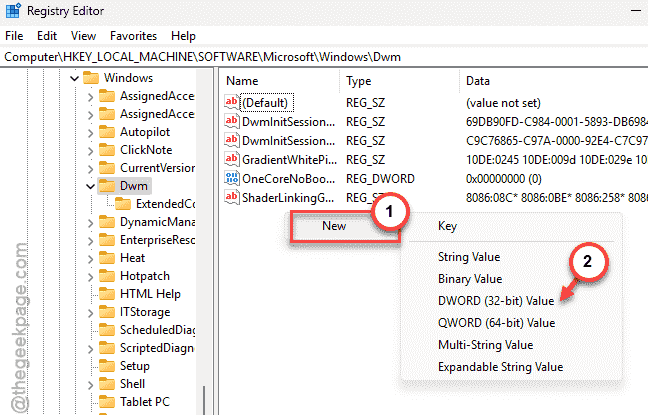Click the ExtendedC folder icon
Screen dimensions: 648x415
point(123,204)
